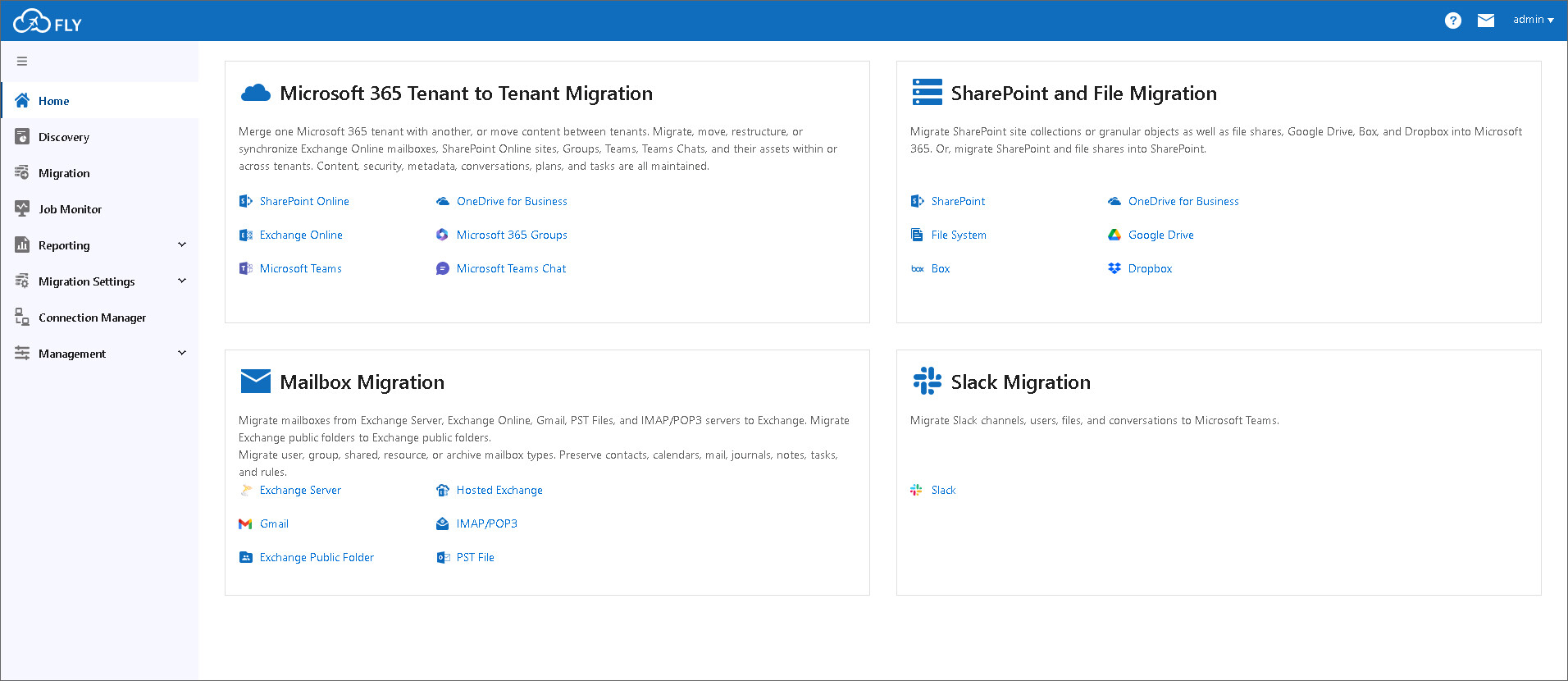Open PST File migration link
Image resolution: width=1568 pixels, height=681 pixels.
tap(476, 557)
